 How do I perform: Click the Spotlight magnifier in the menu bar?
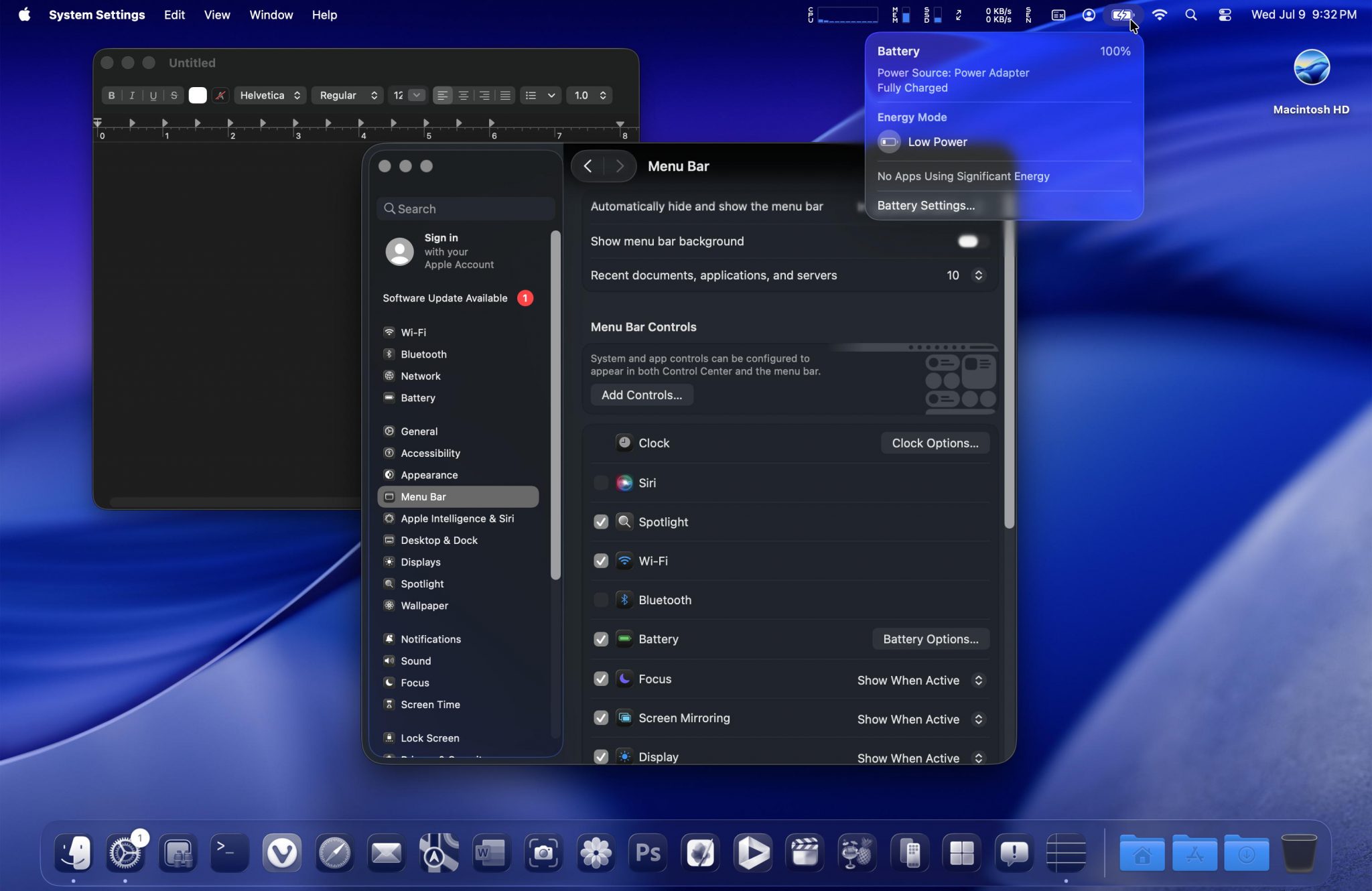[1190, 15]
